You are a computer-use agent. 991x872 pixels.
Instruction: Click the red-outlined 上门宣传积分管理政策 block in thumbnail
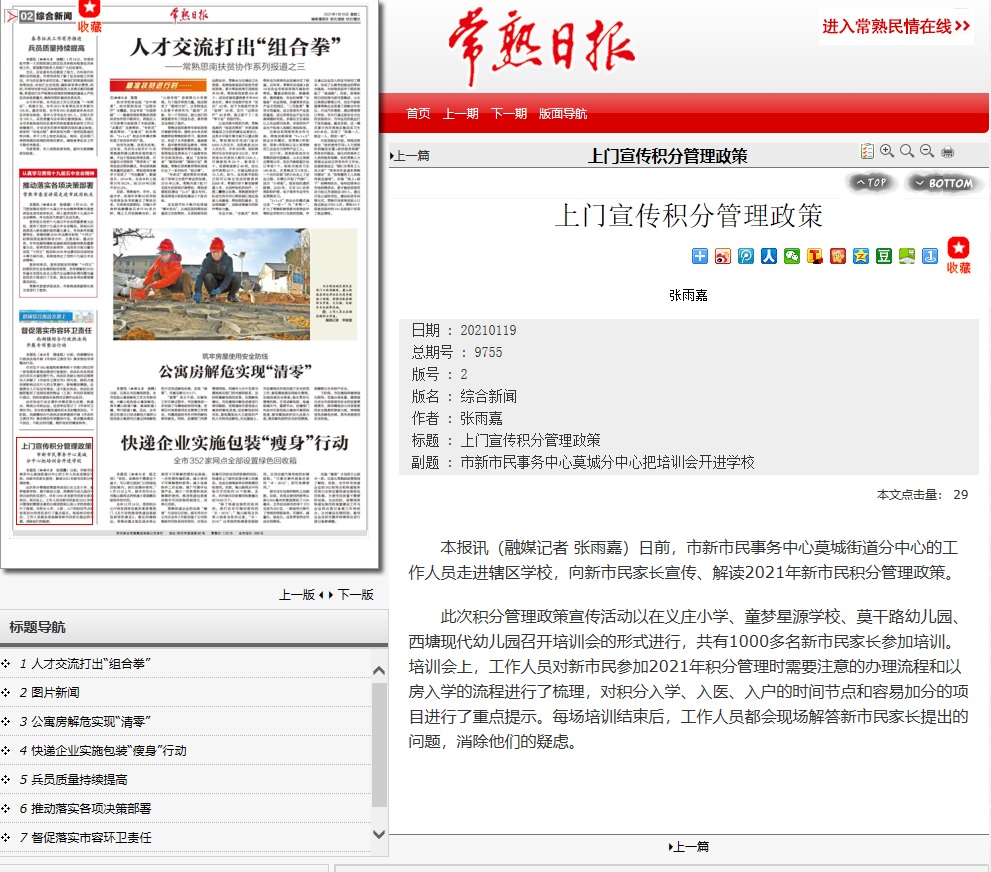[55, 481]
